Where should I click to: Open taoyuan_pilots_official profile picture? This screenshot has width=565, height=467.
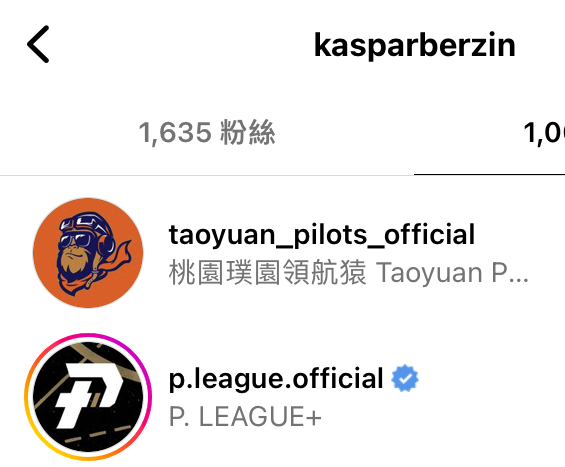(88, 253)
